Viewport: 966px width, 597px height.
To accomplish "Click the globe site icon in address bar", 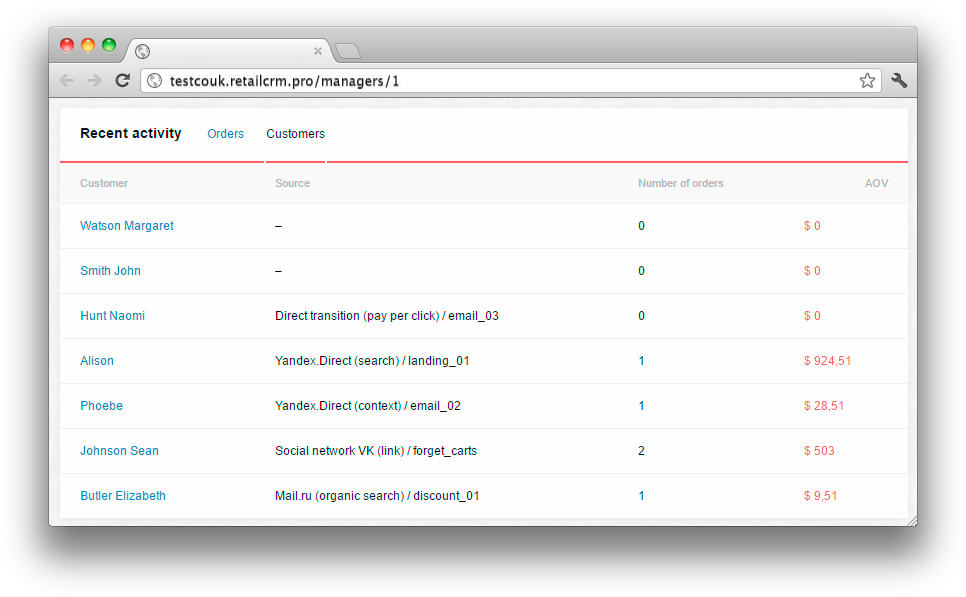I will point(155,81).
